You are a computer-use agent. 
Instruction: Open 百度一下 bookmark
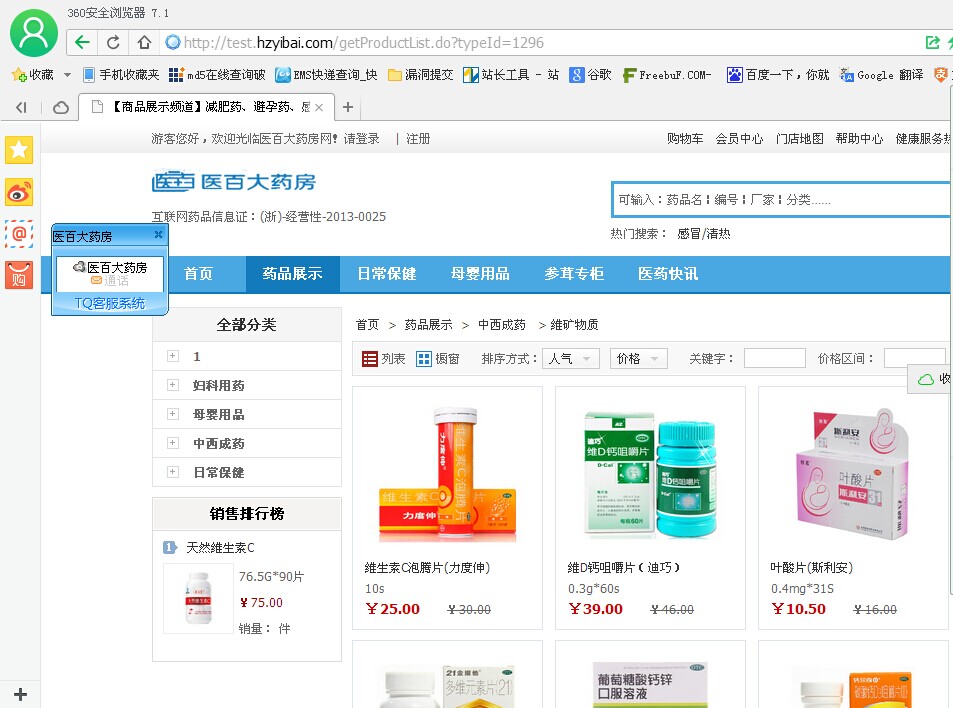[x=778, y=75]
